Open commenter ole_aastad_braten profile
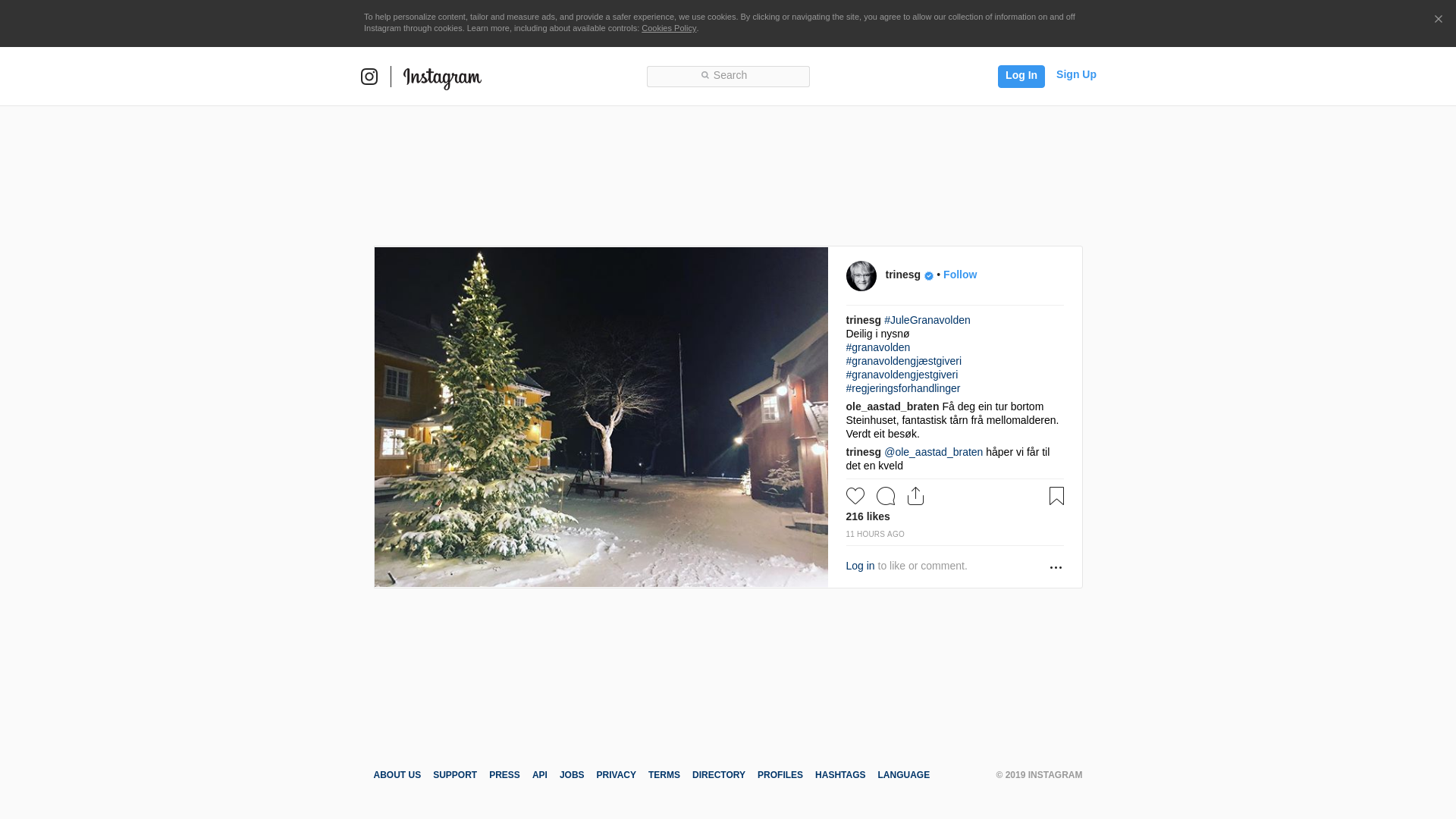Image resolution: width=1456 pixels, height=819 pixels. tap(893, 406)
